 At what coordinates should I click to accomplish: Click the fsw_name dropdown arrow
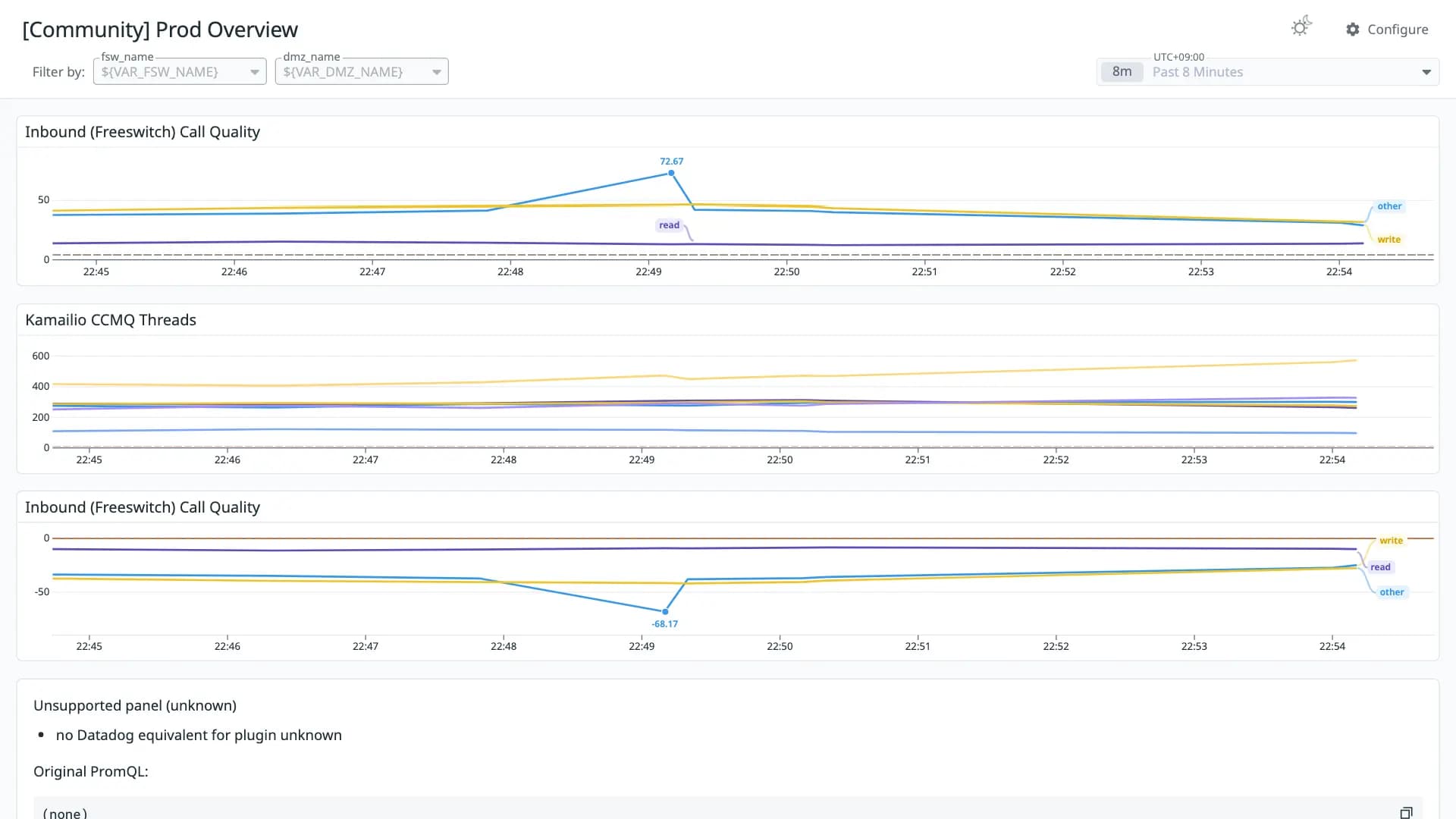coord(255,72)
